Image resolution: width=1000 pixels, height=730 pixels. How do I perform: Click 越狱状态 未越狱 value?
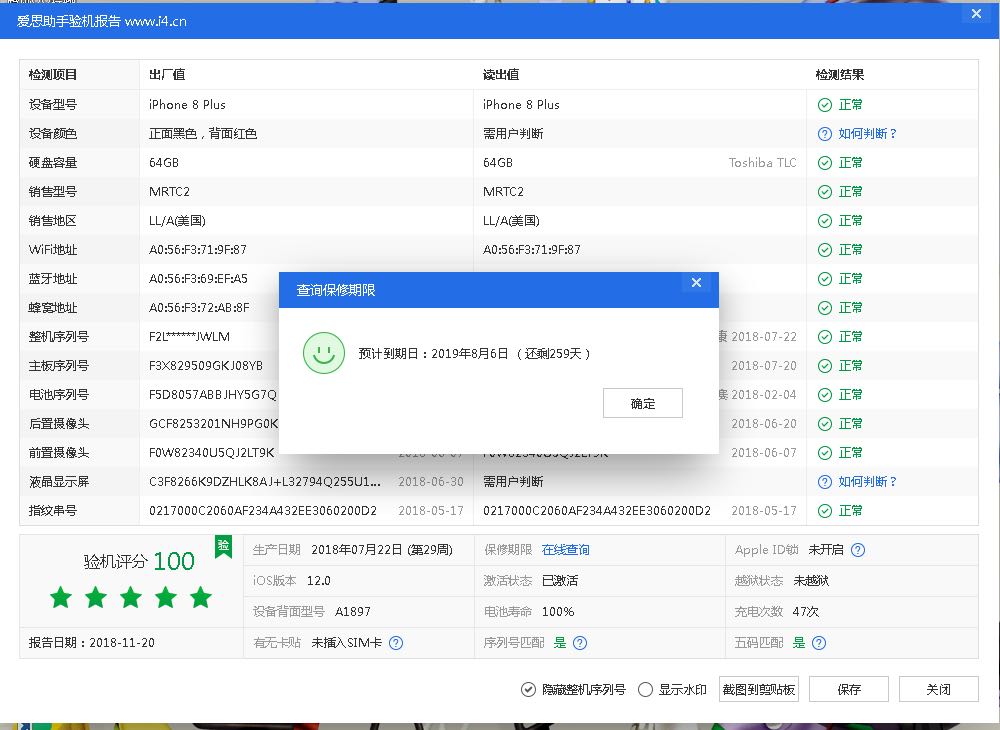click(x=811, y=581)
